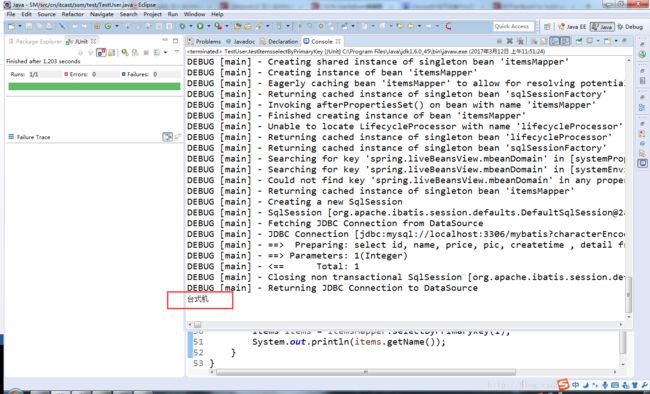This screenshot has width=650, height=394.
Task: Open the Run configurations dropdown arrow
Action: [x=209, y=27]
